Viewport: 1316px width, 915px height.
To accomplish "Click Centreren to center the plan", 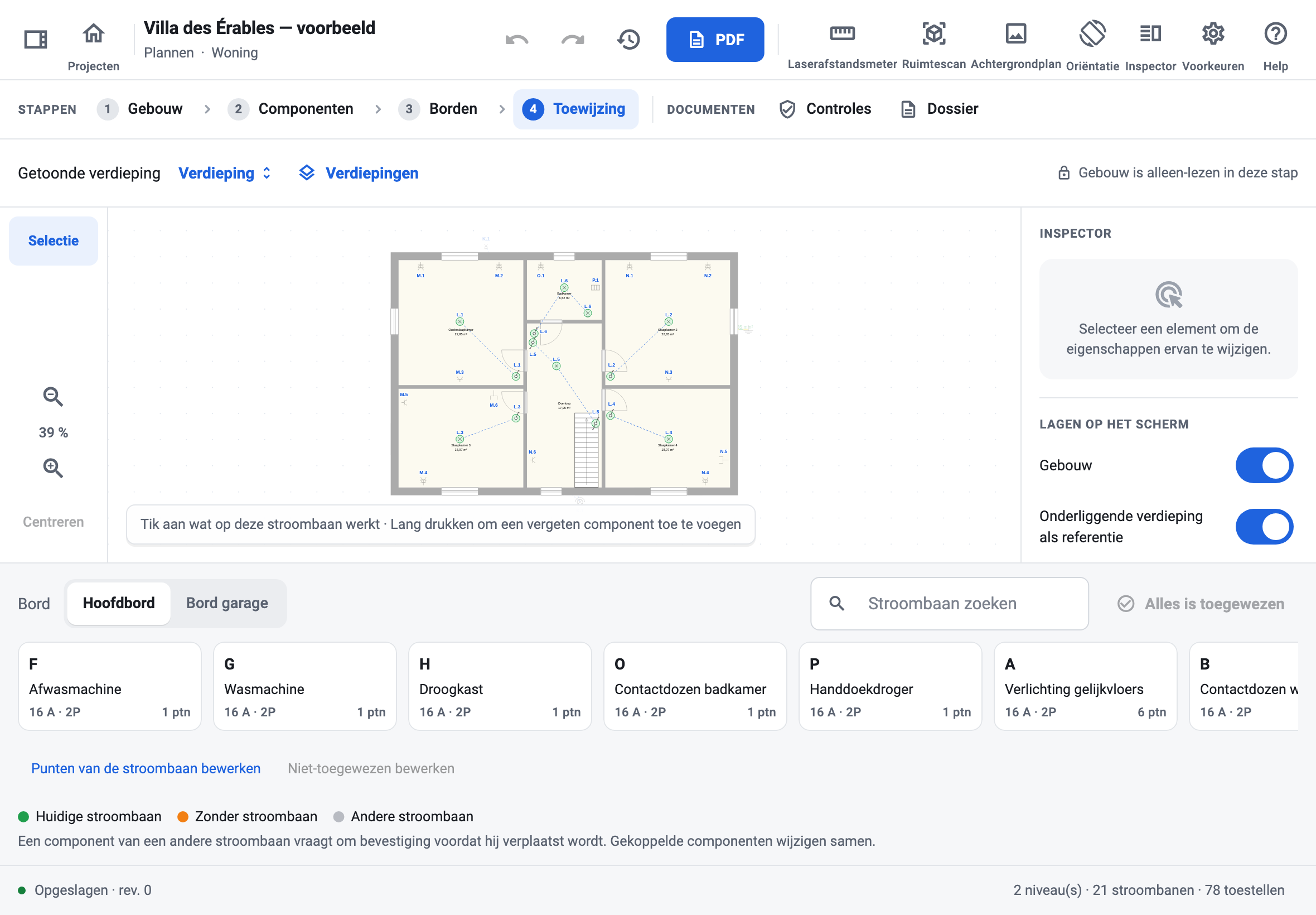I will click(x=54, y=522).
